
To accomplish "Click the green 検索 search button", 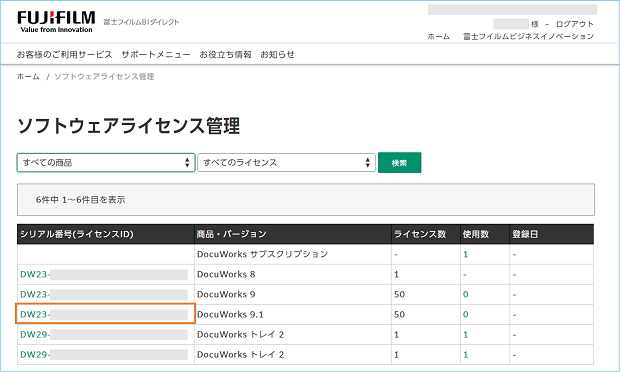I will coord(399,162).
